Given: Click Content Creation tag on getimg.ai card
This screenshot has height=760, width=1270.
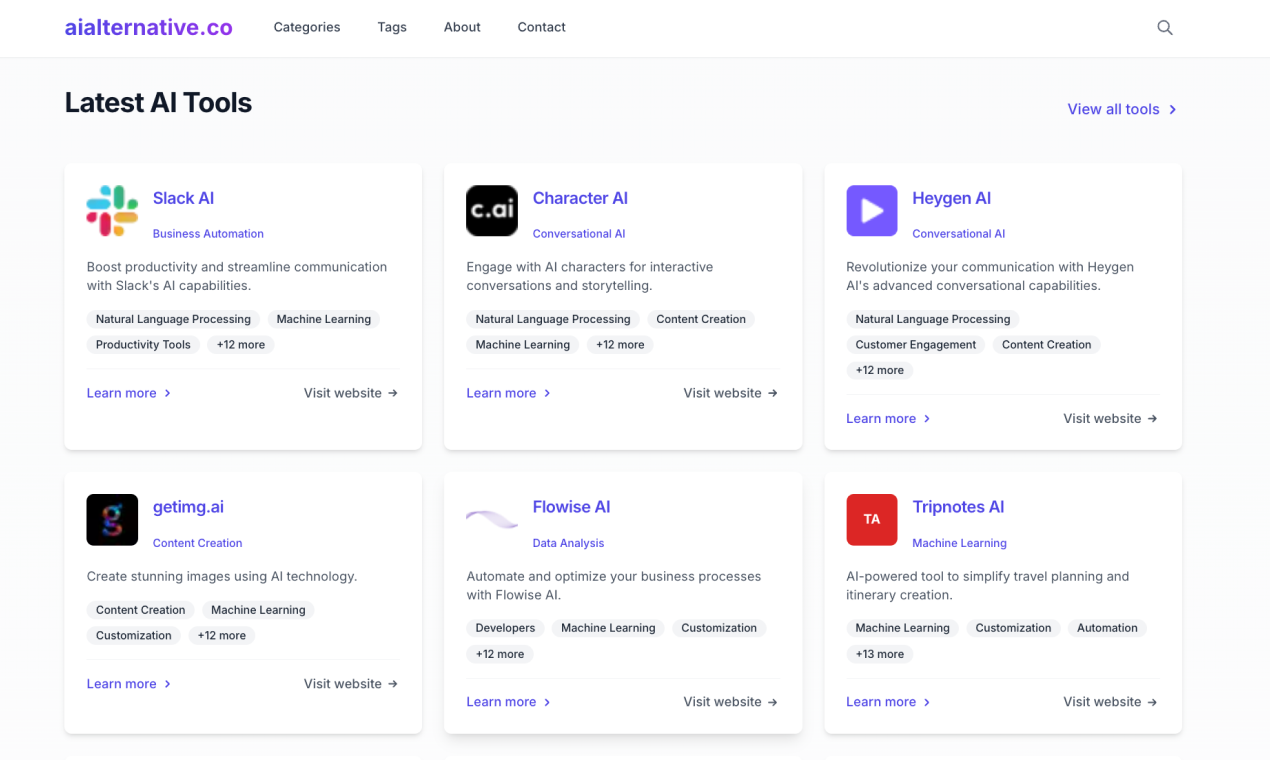Looking at the screenshot, I should click(141, 610).
